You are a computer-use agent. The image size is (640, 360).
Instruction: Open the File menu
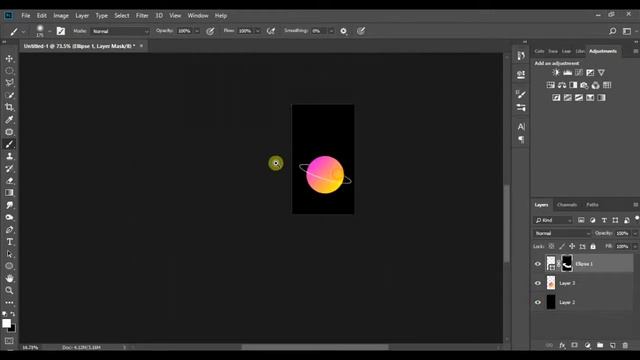coord(26,16)
